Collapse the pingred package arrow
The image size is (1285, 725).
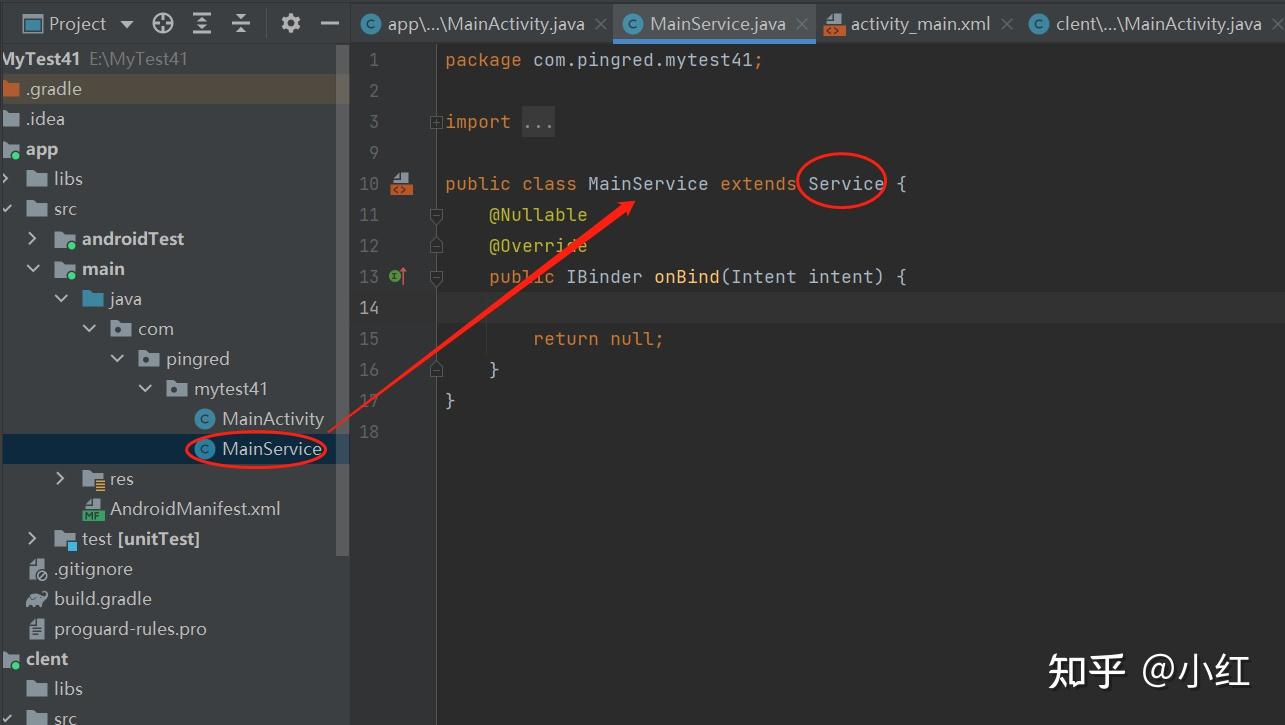117,359
